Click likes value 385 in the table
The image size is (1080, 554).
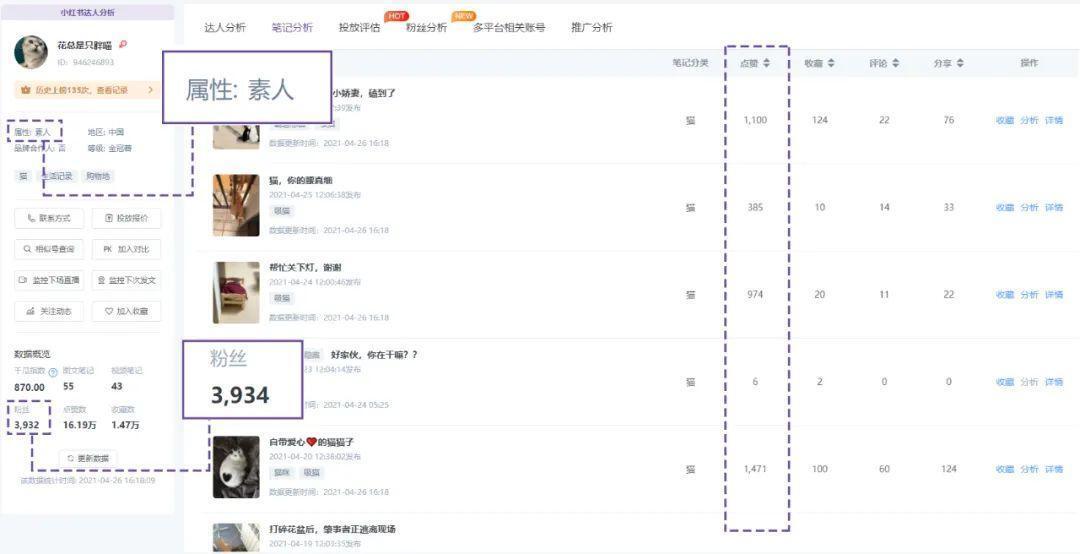tap(755, 207)
